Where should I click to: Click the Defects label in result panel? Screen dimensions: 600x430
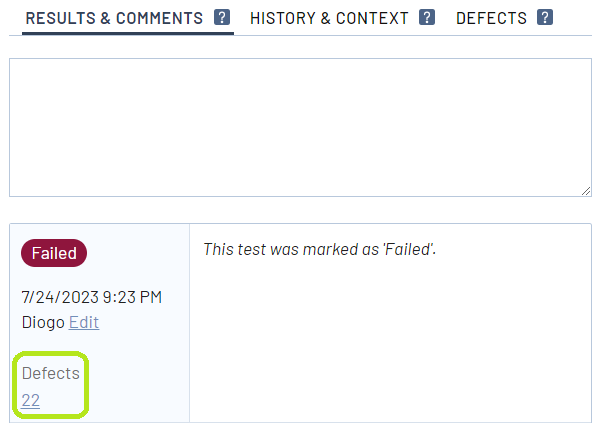(x=50, y=373)
